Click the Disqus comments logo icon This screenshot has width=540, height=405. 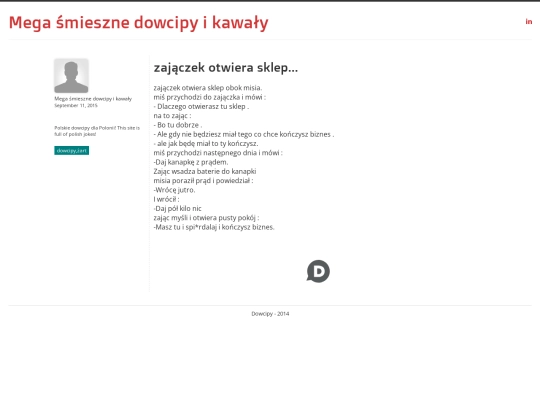[x=318, y=271]
